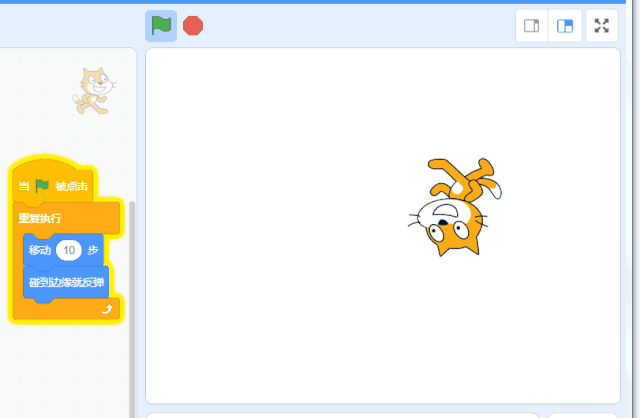640x418 pixels.
Task: Click the 10 steps input field
Action: click(69, 249)
